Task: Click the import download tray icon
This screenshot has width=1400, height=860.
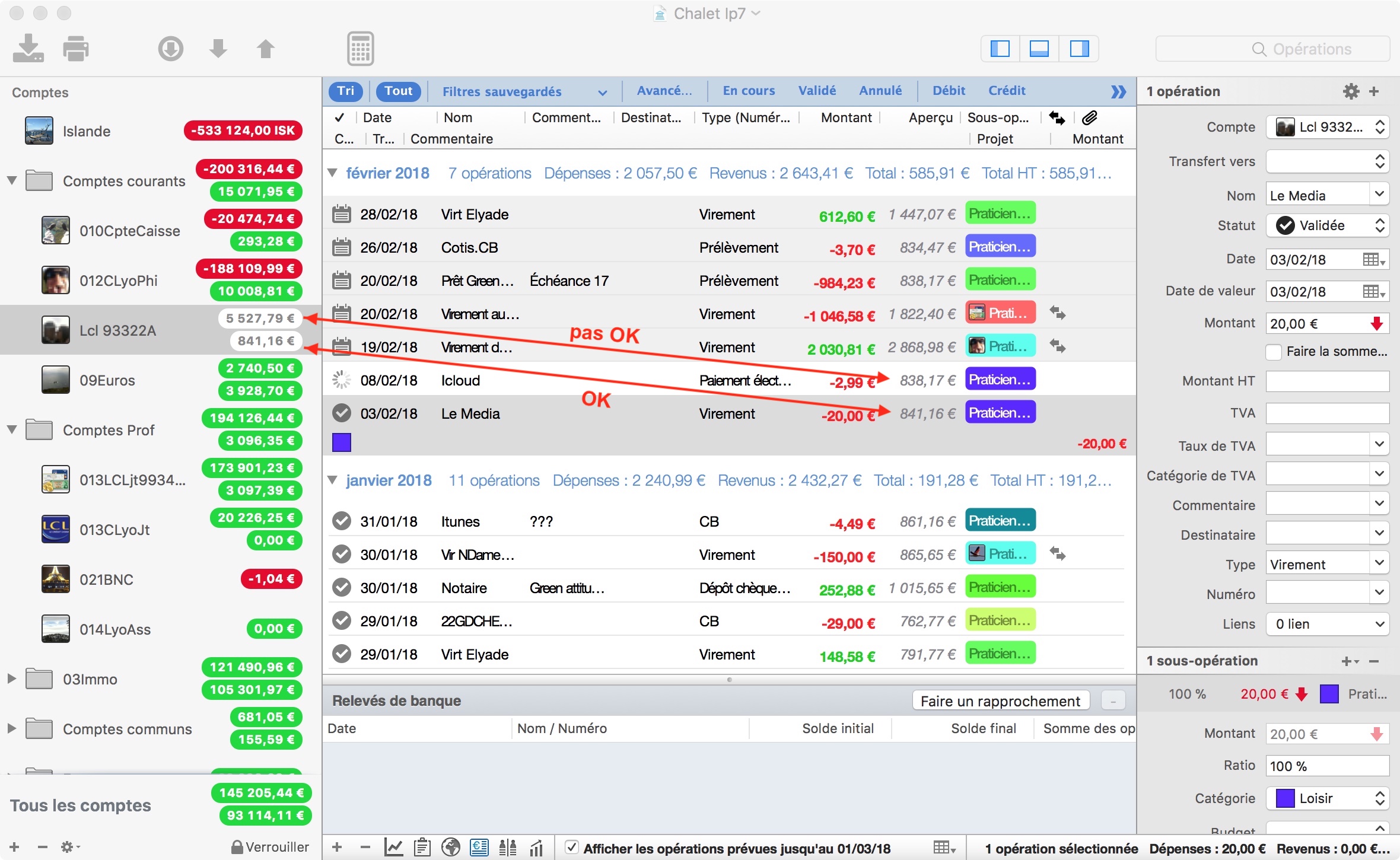Action: [28, 49]
